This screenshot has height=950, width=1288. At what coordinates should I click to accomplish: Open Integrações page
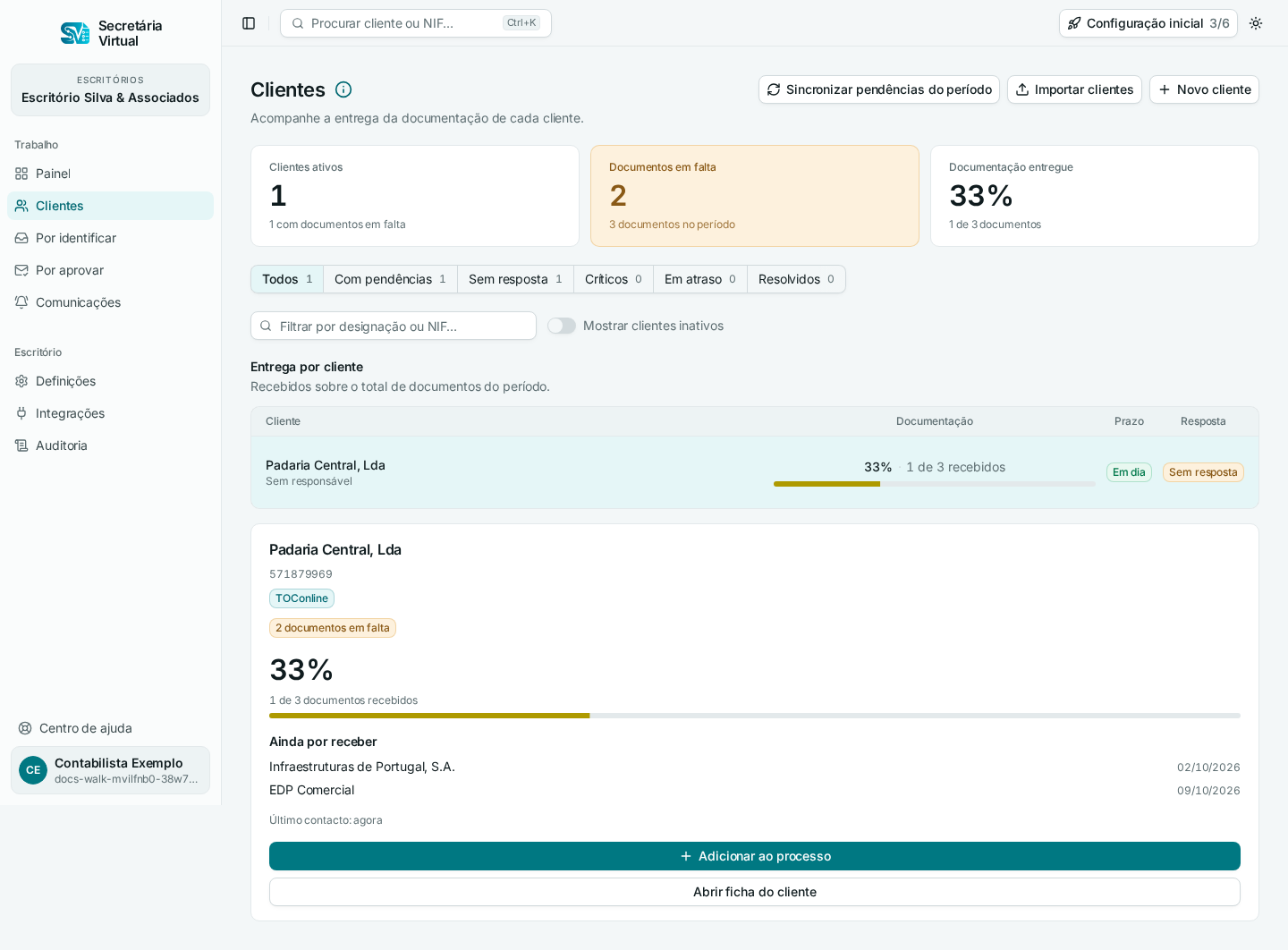(111, 413)
